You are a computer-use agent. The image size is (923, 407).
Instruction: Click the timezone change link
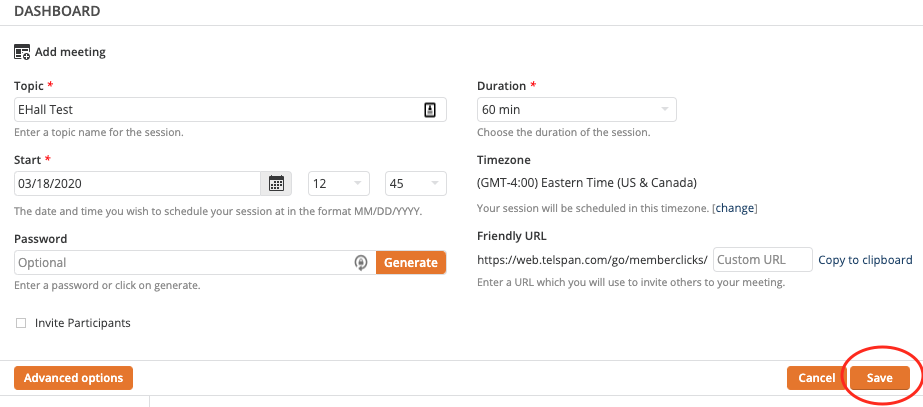coord(735,208)
